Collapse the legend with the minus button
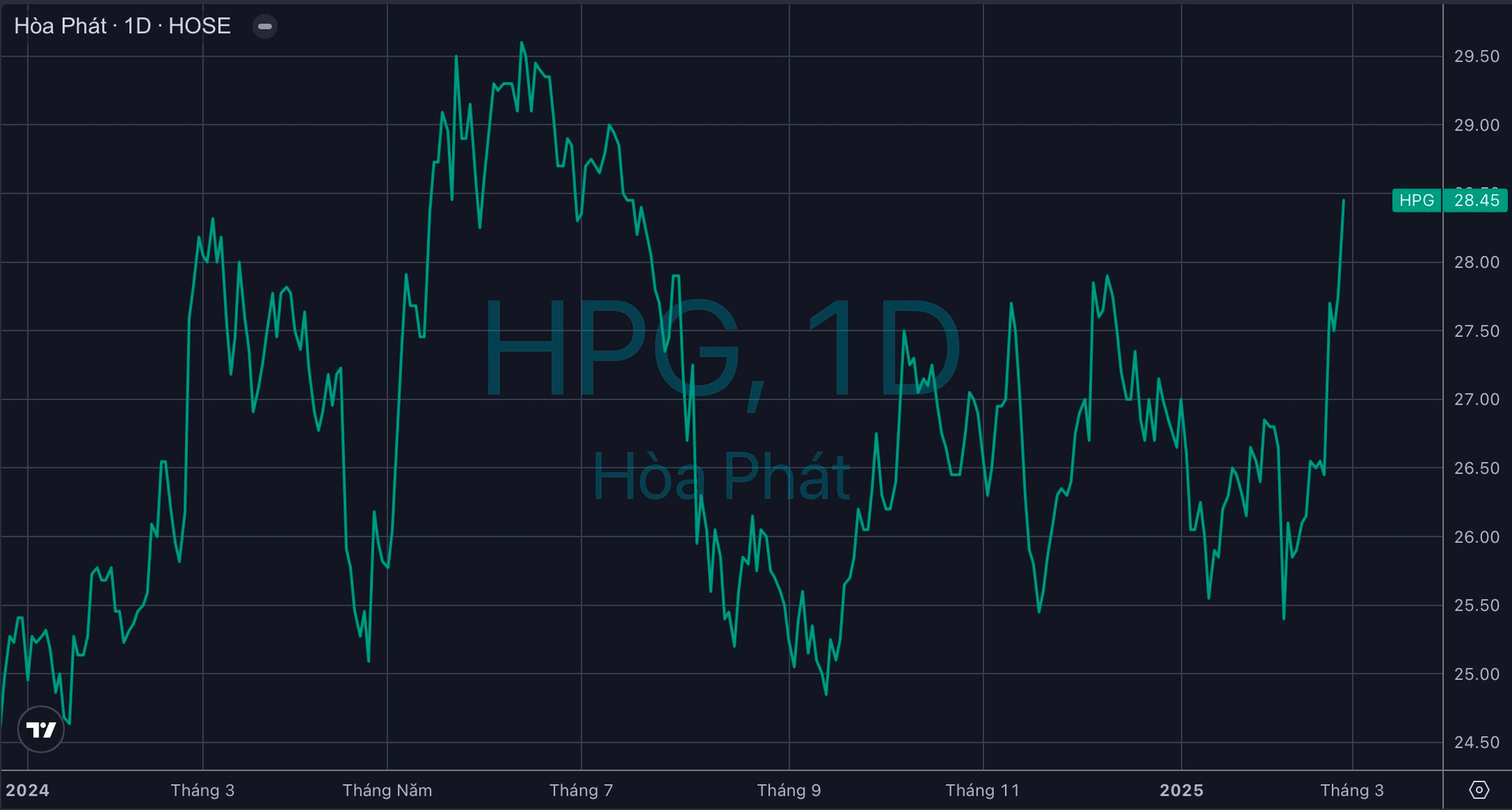 tap(265, 27)
